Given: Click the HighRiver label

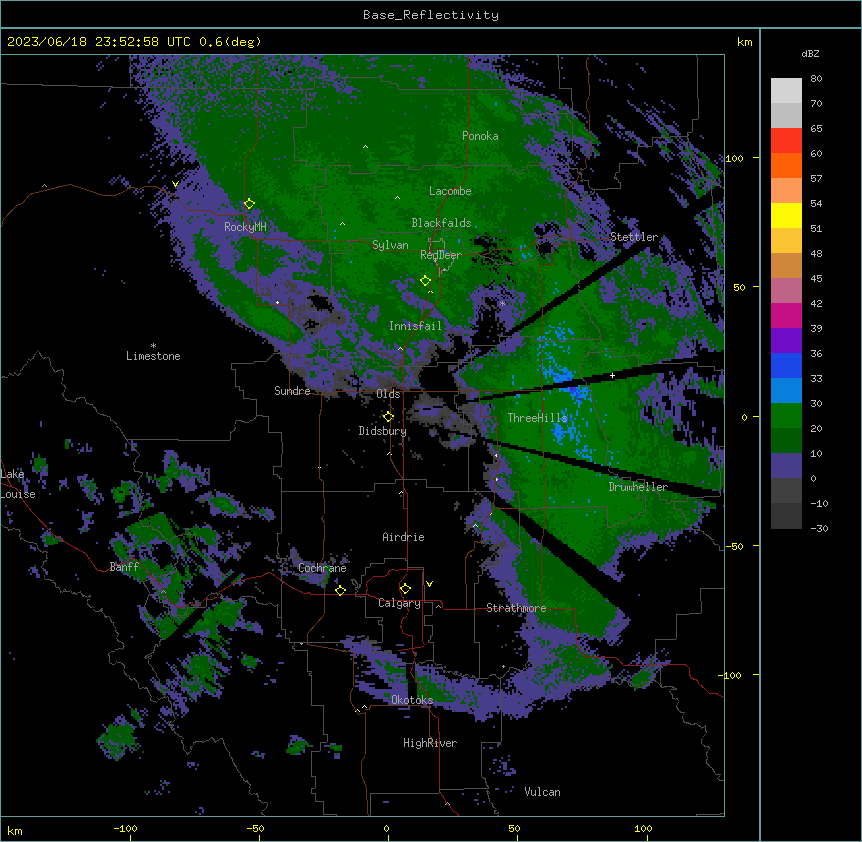Looking at the screenshot, I should 430,743.
